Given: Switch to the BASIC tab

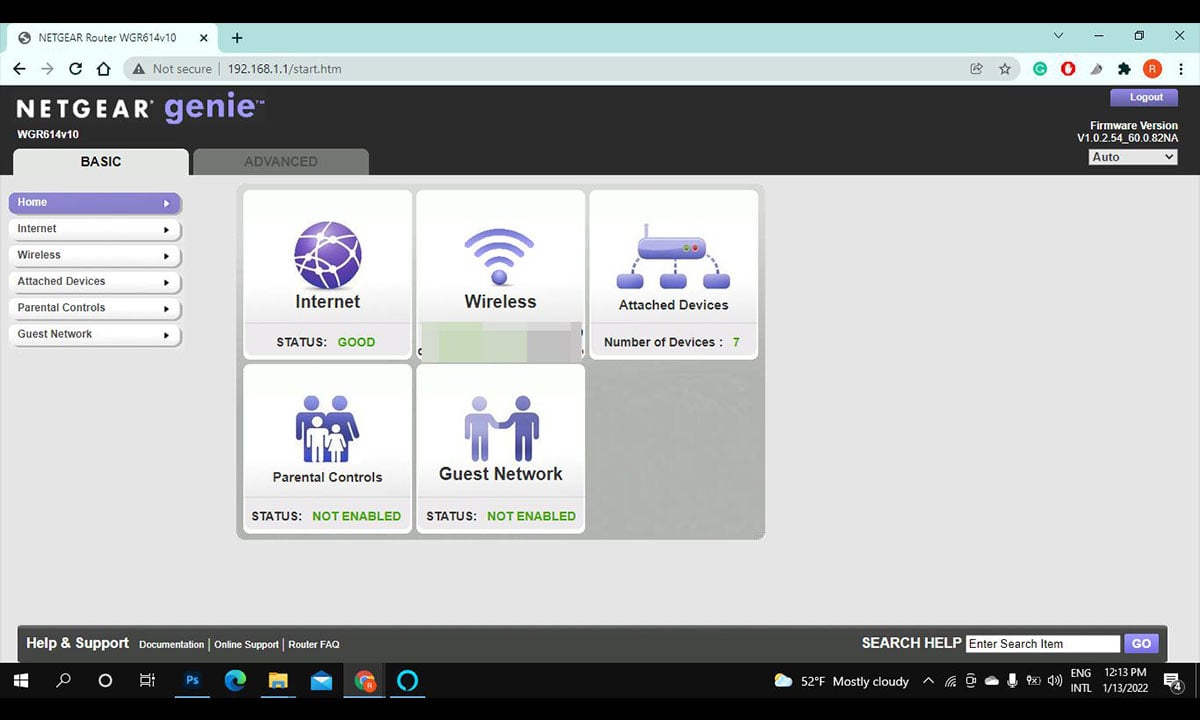Looking at the screenshot, I should [x=101, y=162].
